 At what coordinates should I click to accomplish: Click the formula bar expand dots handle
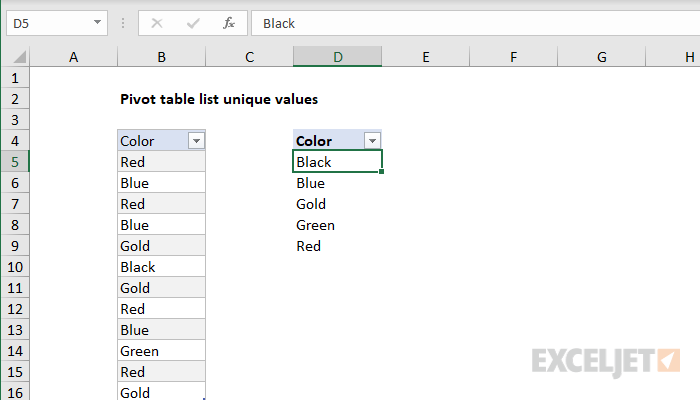point(123,23)
